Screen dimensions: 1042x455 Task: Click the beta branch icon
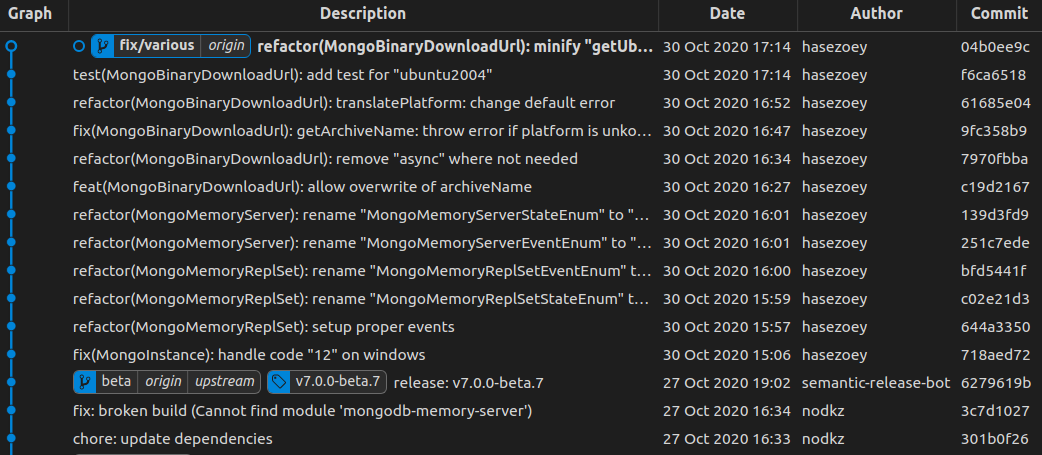(86, 382)
